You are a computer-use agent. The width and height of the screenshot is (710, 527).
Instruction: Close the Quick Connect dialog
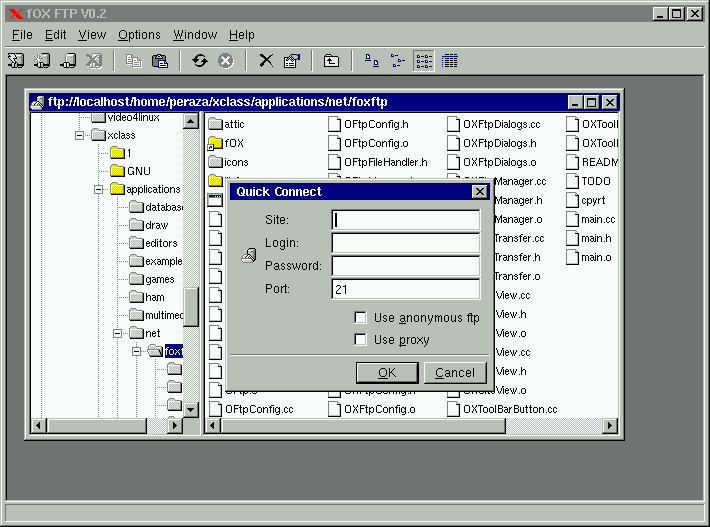click(480, 192)
